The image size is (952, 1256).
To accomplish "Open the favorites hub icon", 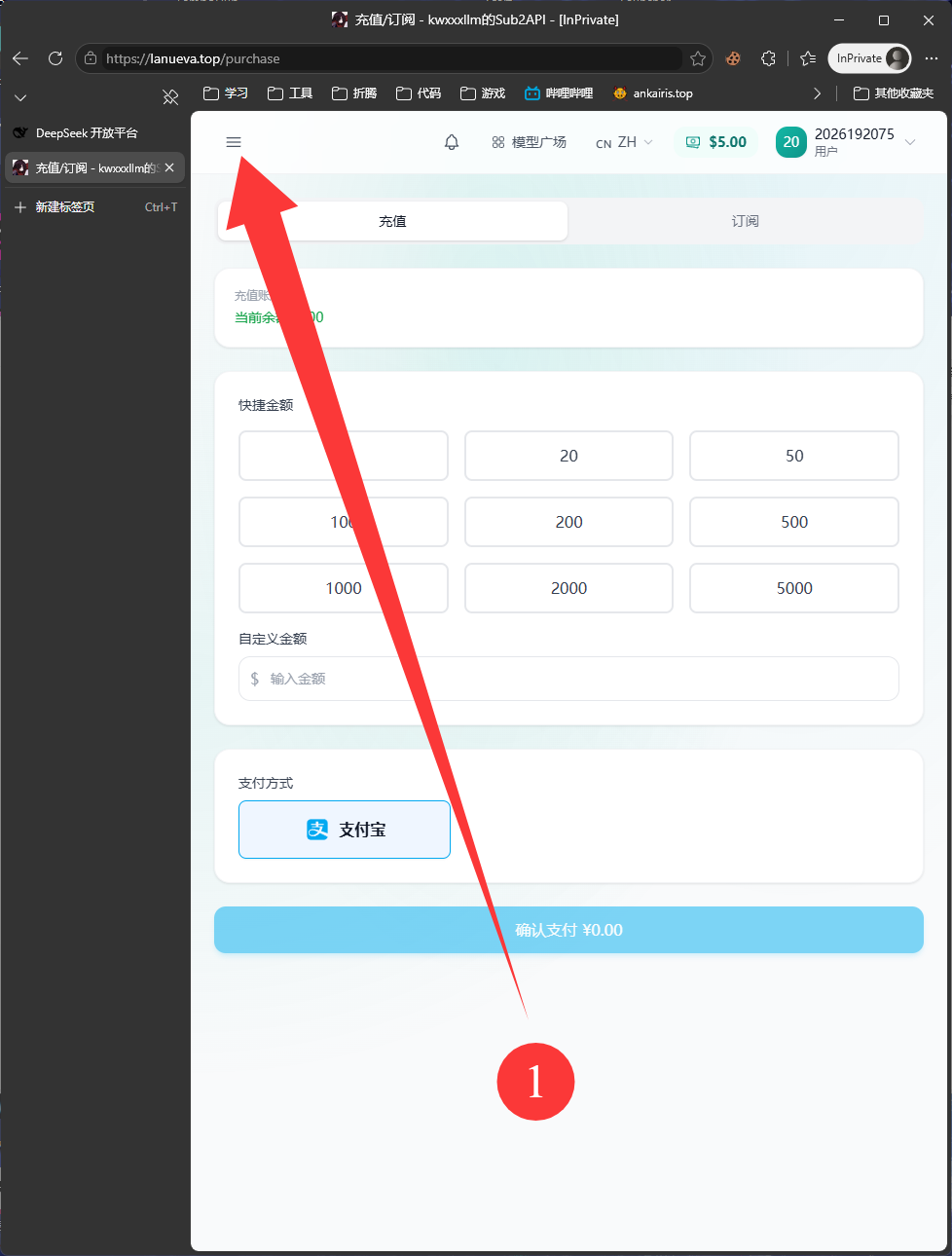I will (808, 58).
